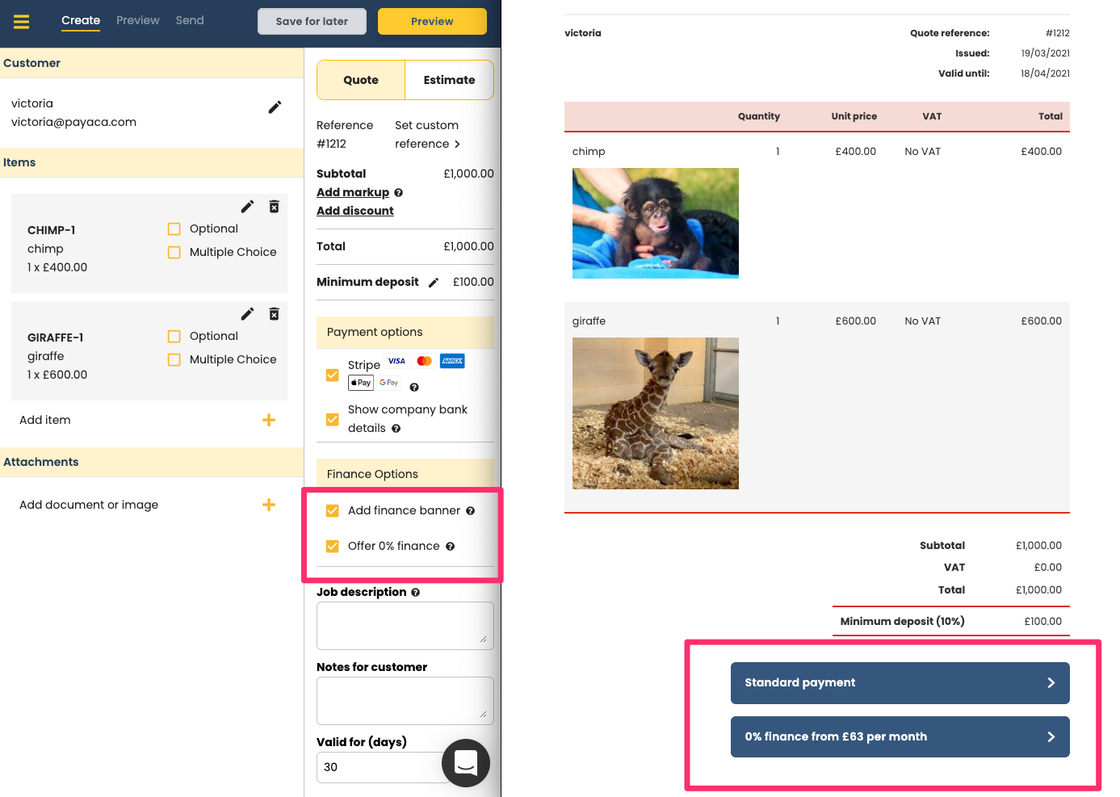Screen dimensions: 1120x797
Task: Delete the CHIMP-1 item
Action: click(274, 207)
